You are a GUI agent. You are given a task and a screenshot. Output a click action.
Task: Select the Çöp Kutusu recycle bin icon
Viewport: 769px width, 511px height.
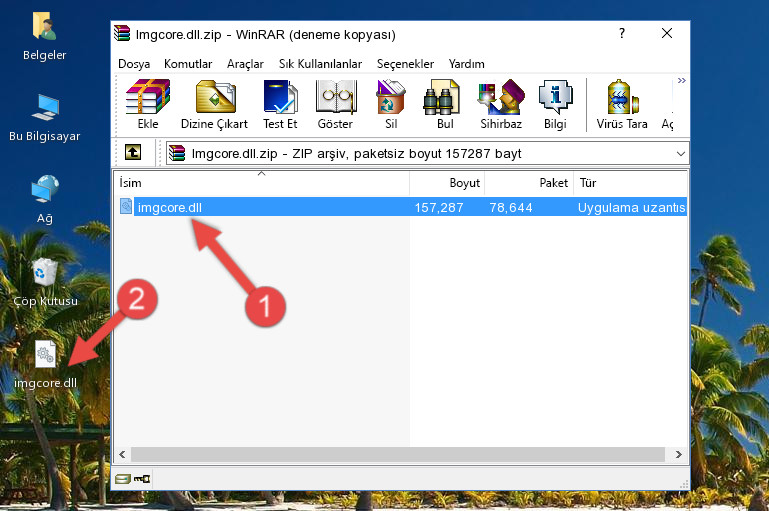pos(45,282)
